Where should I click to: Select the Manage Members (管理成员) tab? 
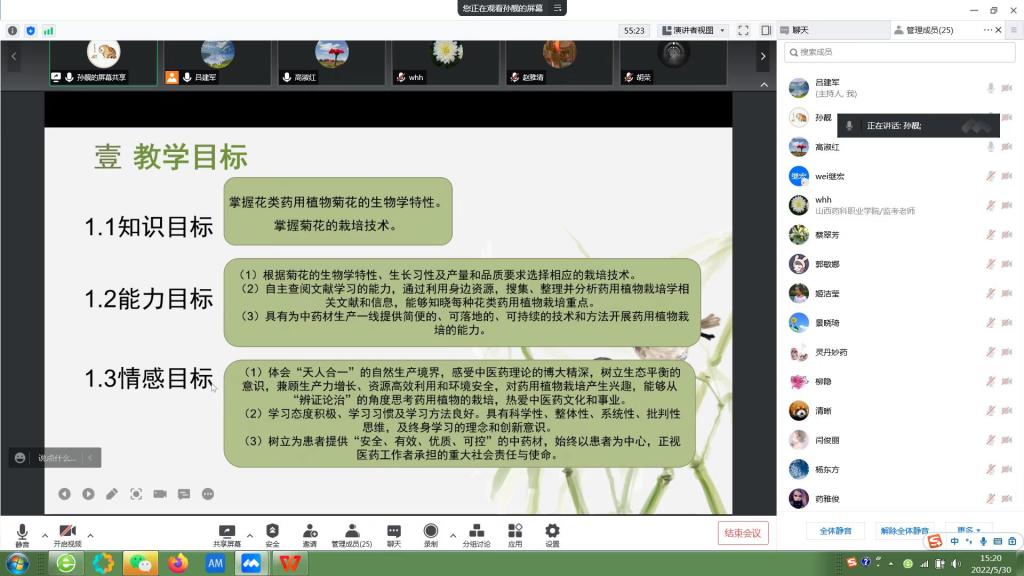(923, 31)
